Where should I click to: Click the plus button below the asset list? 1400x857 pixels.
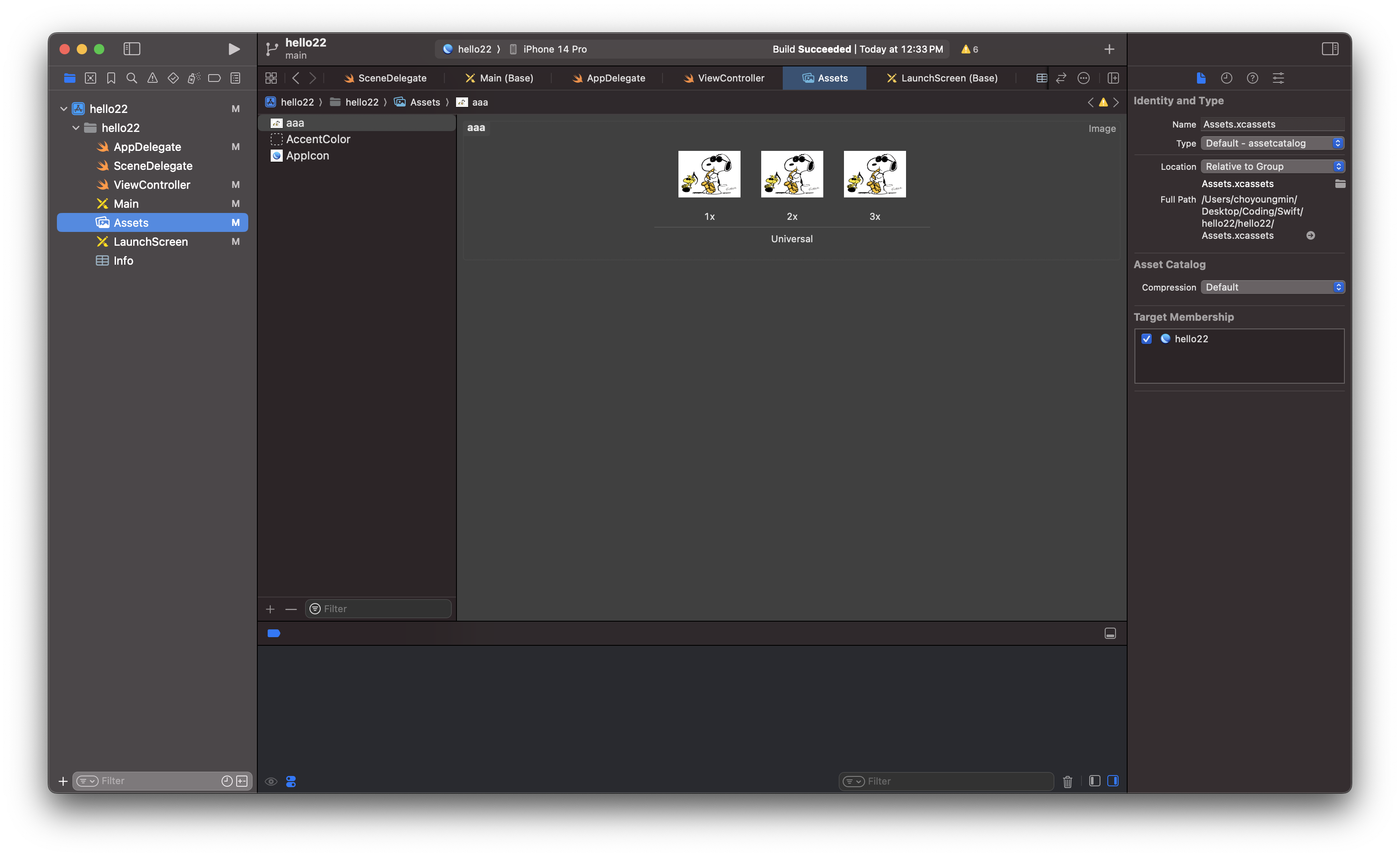tap(270, 609)
